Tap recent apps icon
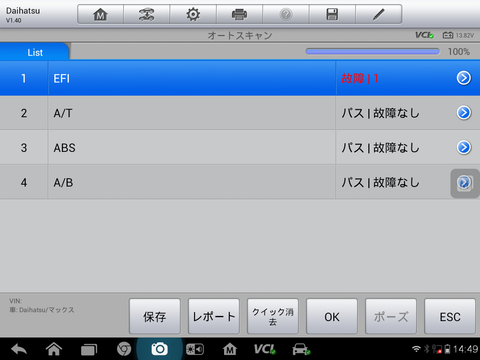The image size is (480, 360). coord(89,350)
